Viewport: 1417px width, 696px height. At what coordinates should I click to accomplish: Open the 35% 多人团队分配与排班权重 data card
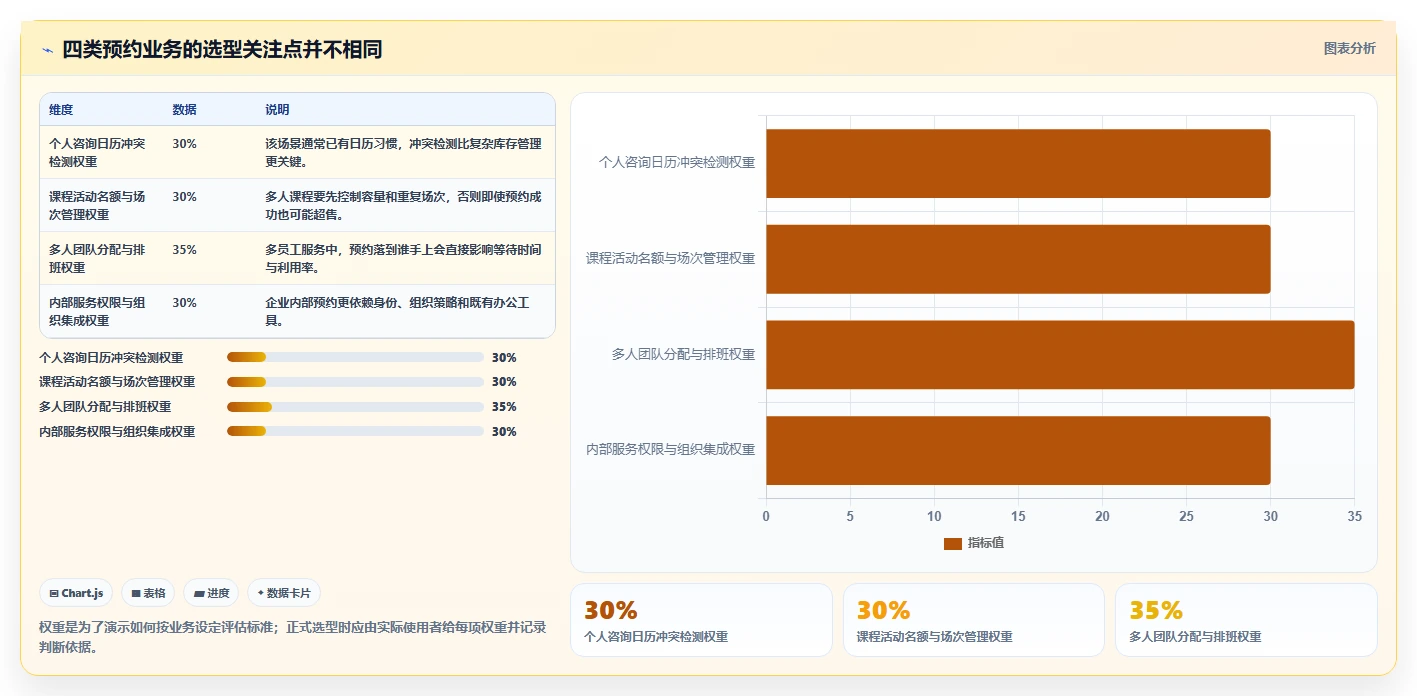(x=1246, y=620)
